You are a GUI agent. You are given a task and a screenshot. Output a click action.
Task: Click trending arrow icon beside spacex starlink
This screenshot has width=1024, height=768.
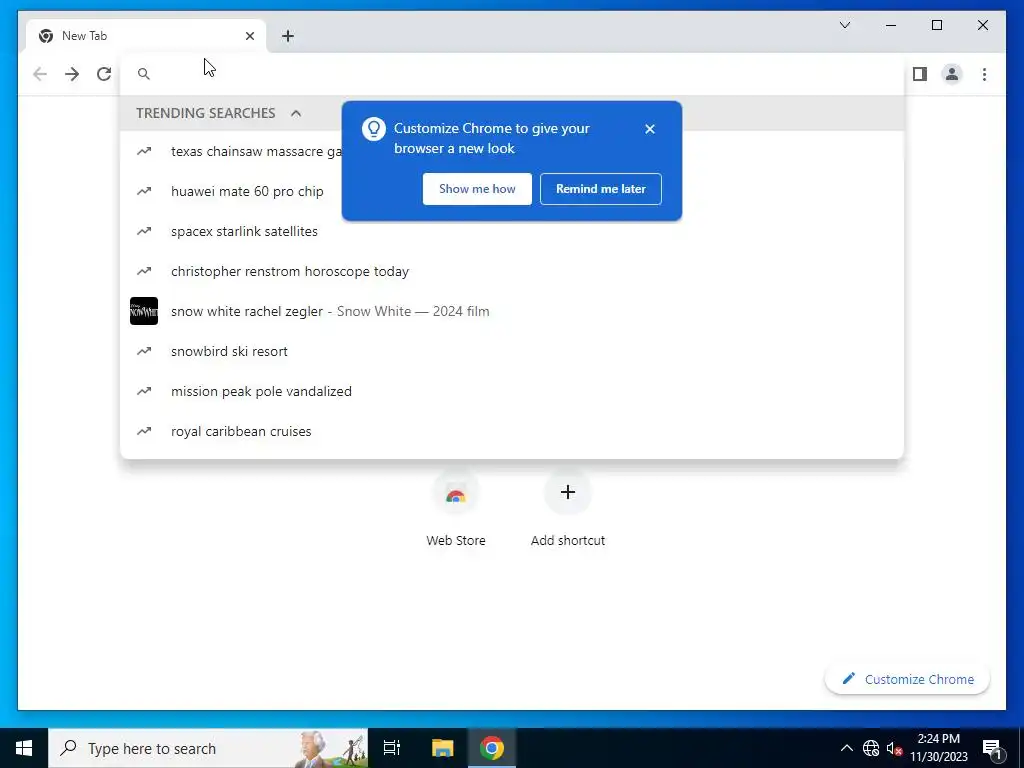click(x=144, y=231)
